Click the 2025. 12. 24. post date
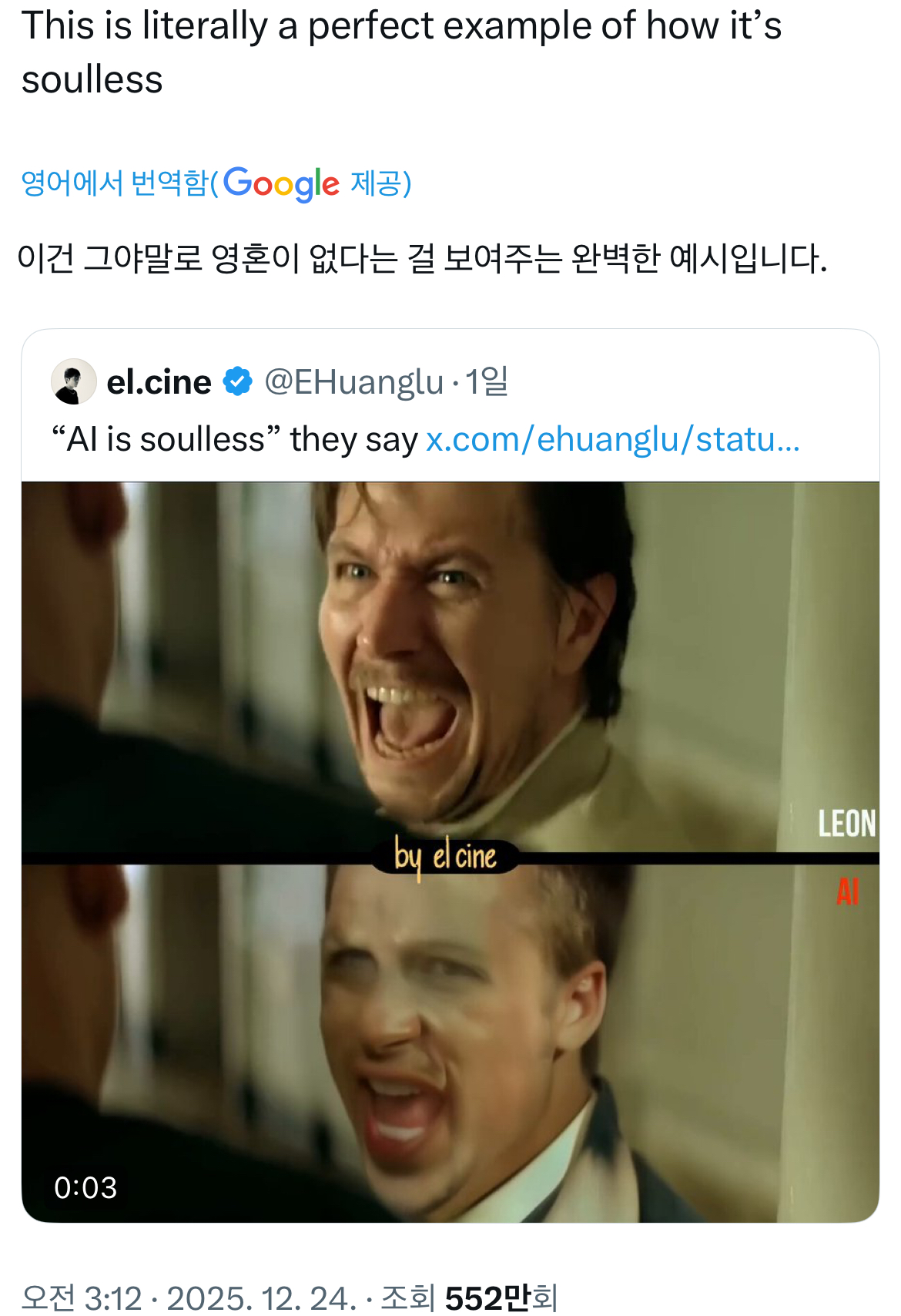 click(x=262, y=1298)
